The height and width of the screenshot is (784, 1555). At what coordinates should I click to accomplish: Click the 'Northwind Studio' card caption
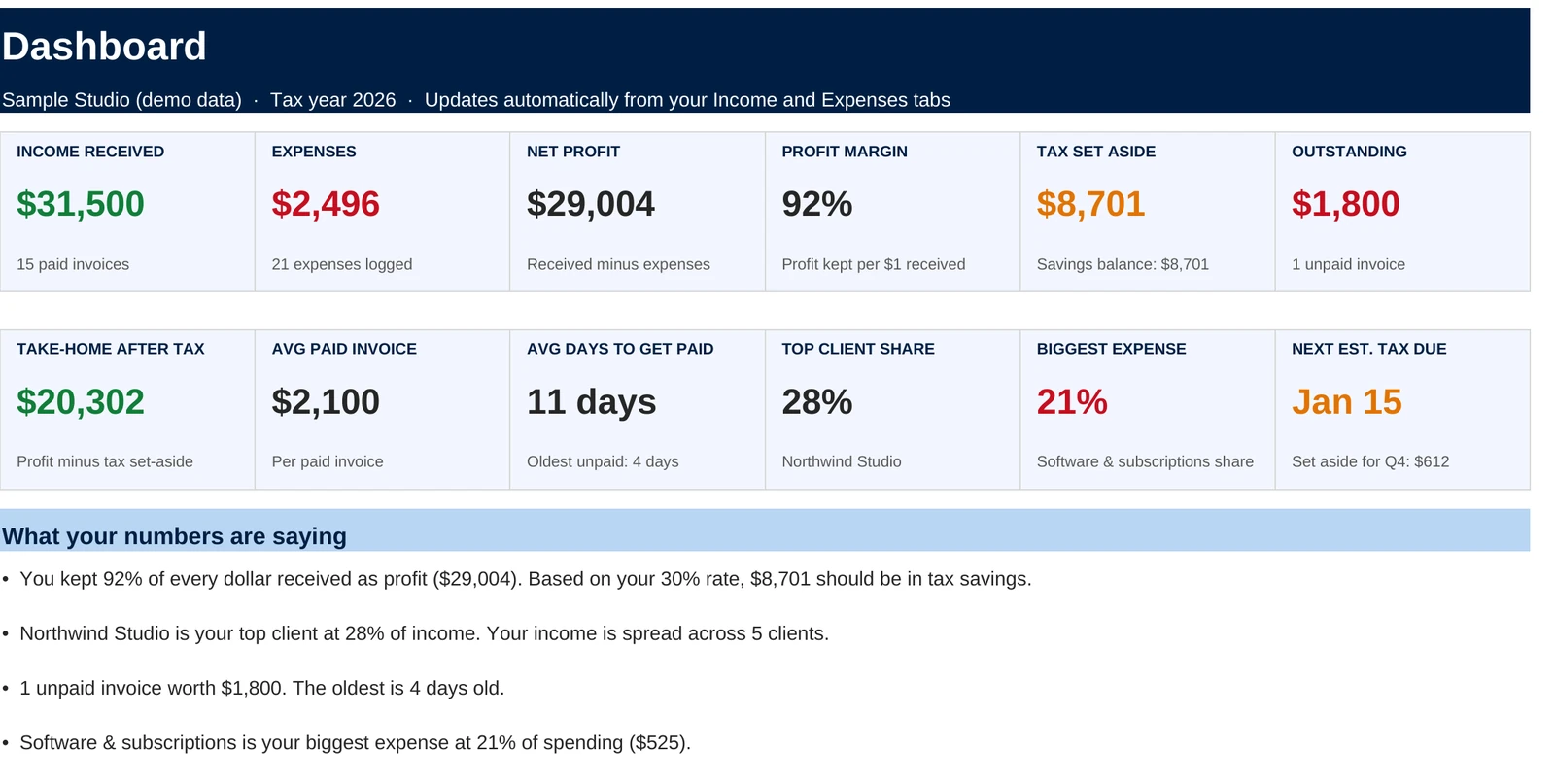(x=842, y=461)
